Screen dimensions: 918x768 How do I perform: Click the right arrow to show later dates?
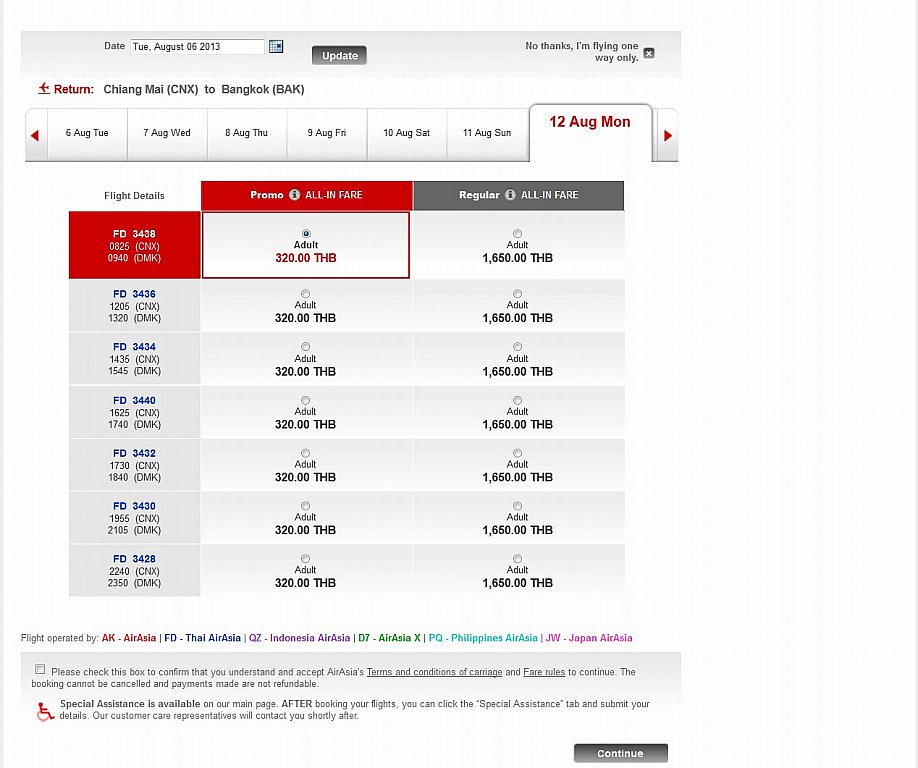click(667, 136)
